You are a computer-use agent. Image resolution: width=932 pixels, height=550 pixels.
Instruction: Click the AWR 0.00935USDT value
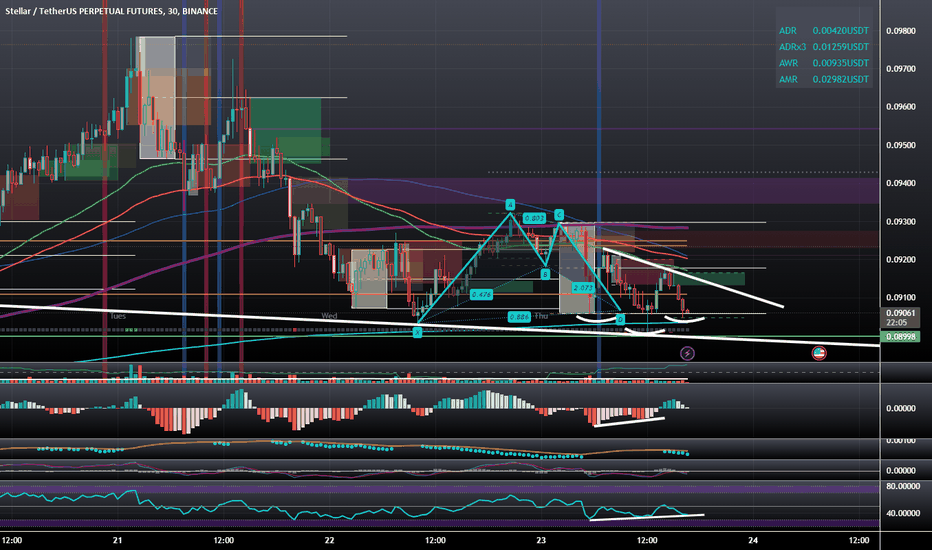pos(840,63)
